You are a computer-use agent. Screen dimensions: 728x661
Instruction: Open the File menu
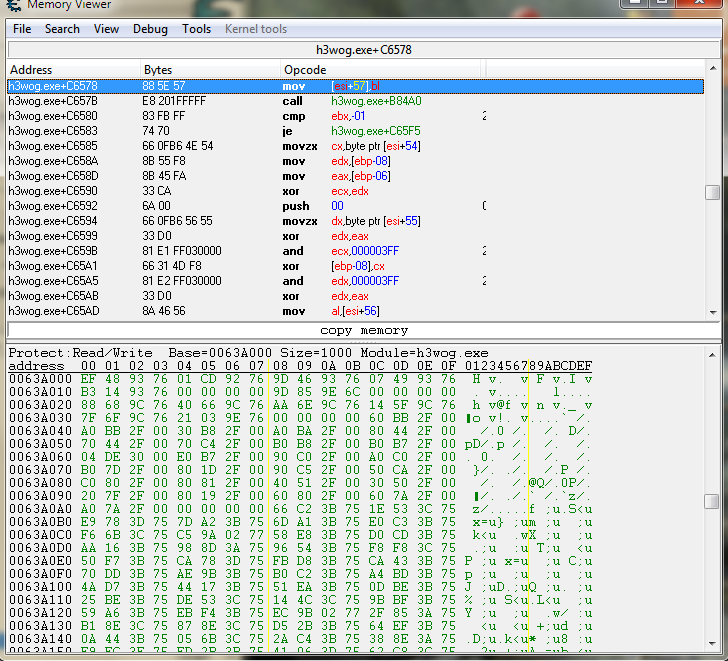pos(21,29)
